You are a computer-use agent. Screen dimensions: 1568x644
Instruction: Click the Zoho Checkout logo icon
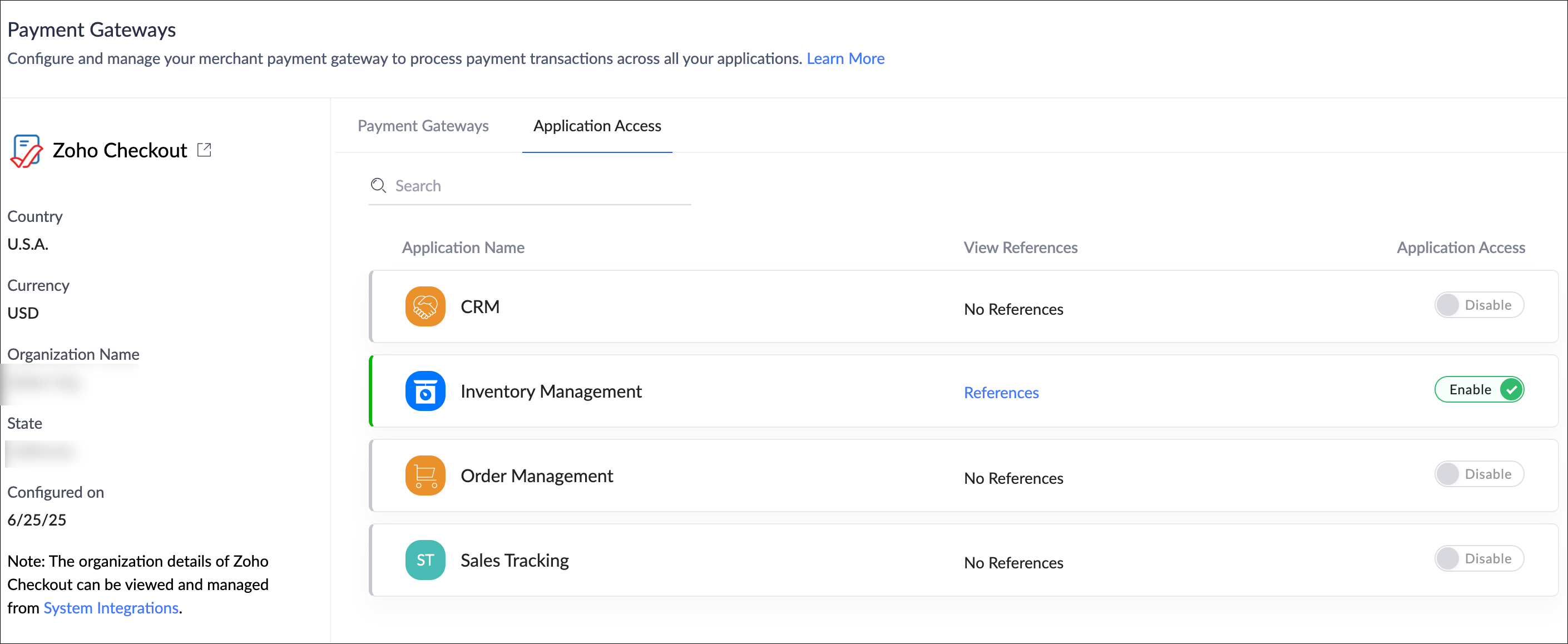tap(26, 151)
